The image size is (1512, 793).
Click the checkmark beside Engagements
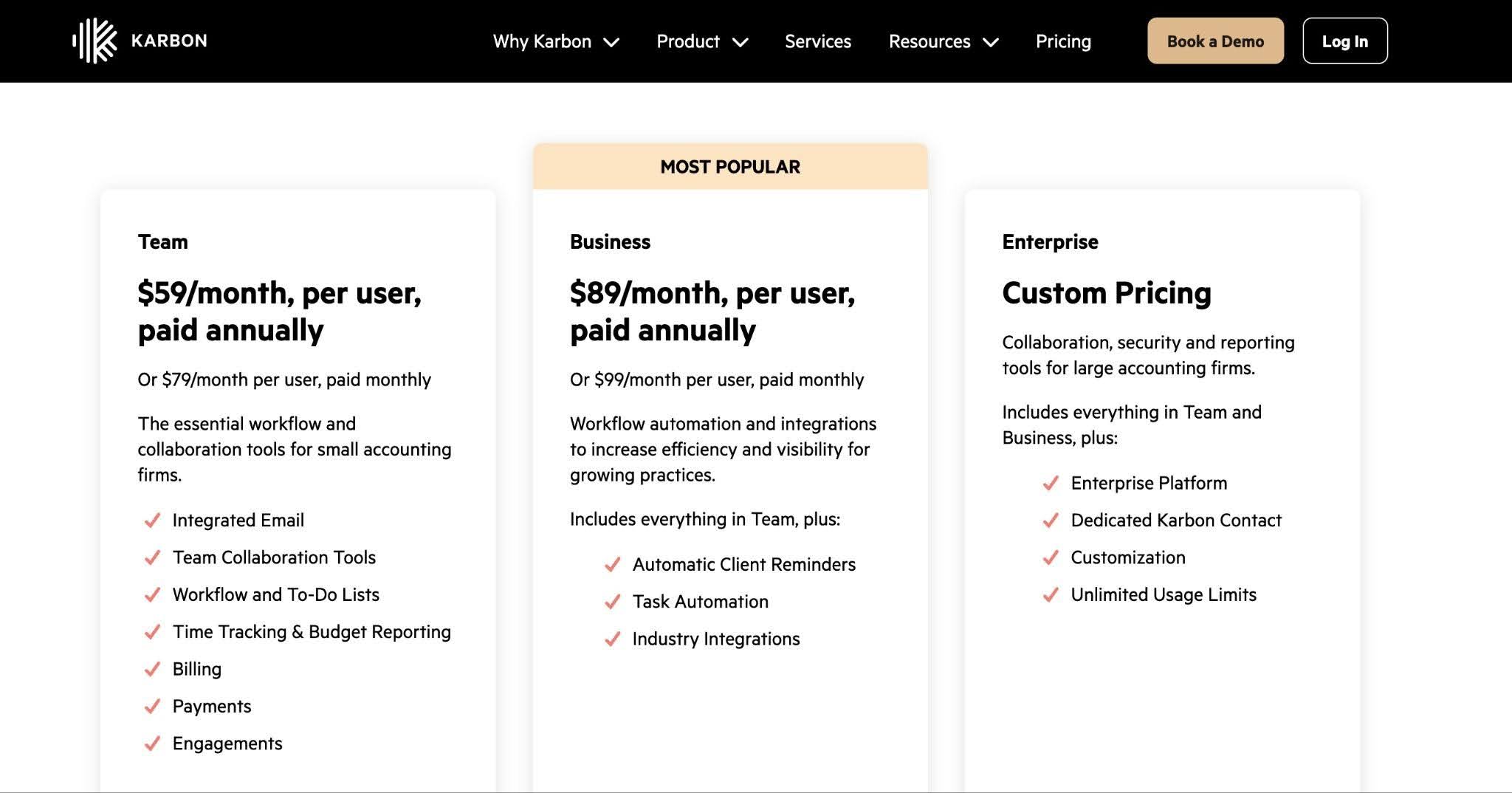(152, 744)
